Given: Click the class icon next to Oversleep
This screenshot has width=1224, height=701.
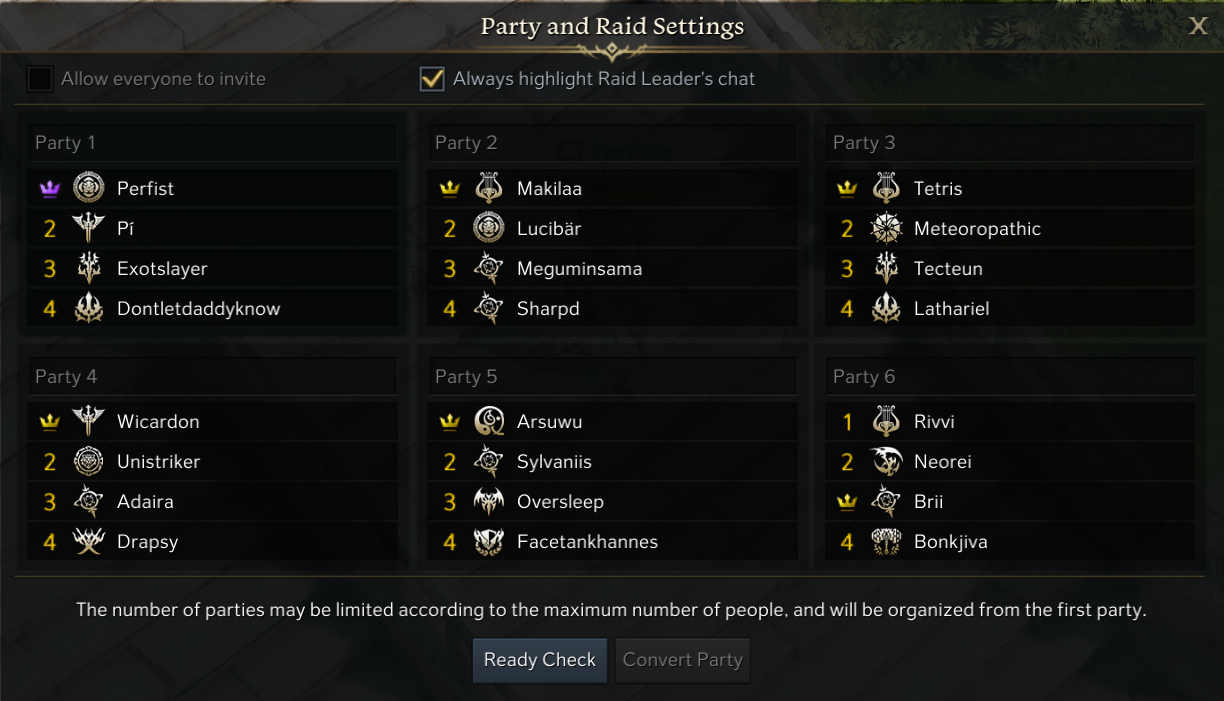Looking at the screenshot, I should point(489,501).
